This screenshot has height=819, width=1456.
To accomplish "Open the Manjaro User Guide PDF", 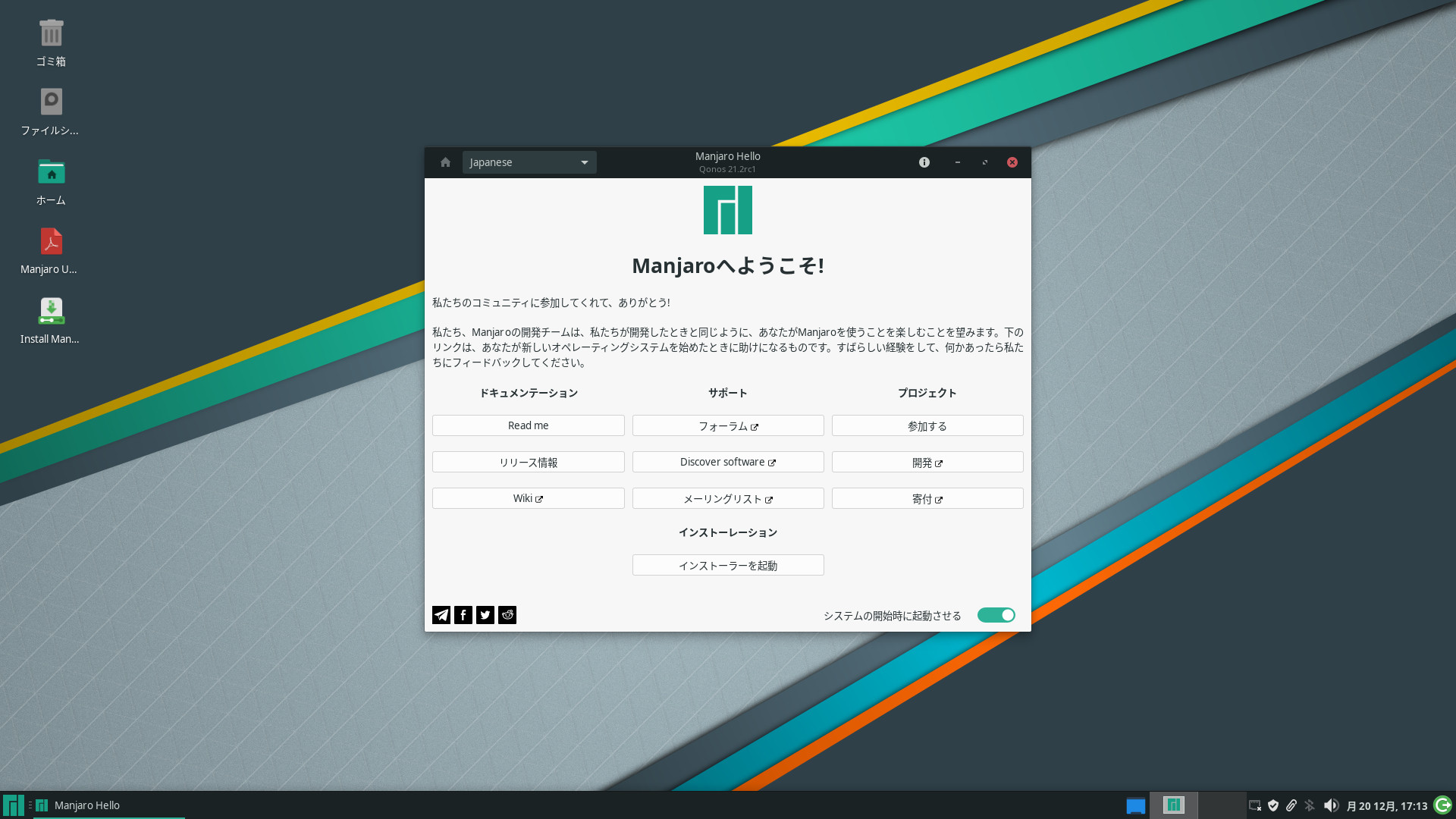I will tap(51, 242).
